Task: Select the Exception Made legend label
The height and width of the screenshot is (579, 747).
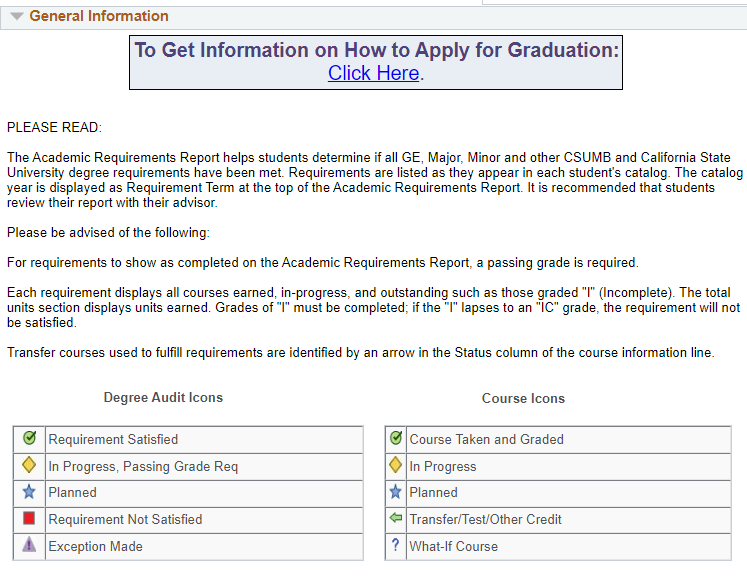Action: coord(95,546)
